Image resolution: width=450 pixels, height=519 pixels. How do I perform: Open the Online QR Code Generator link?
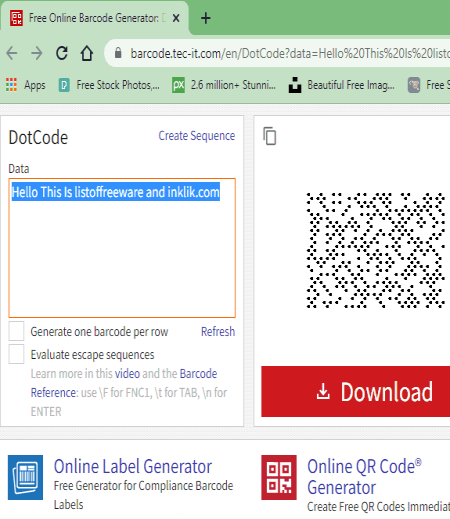pyautogui.click(x=364, y=477)
